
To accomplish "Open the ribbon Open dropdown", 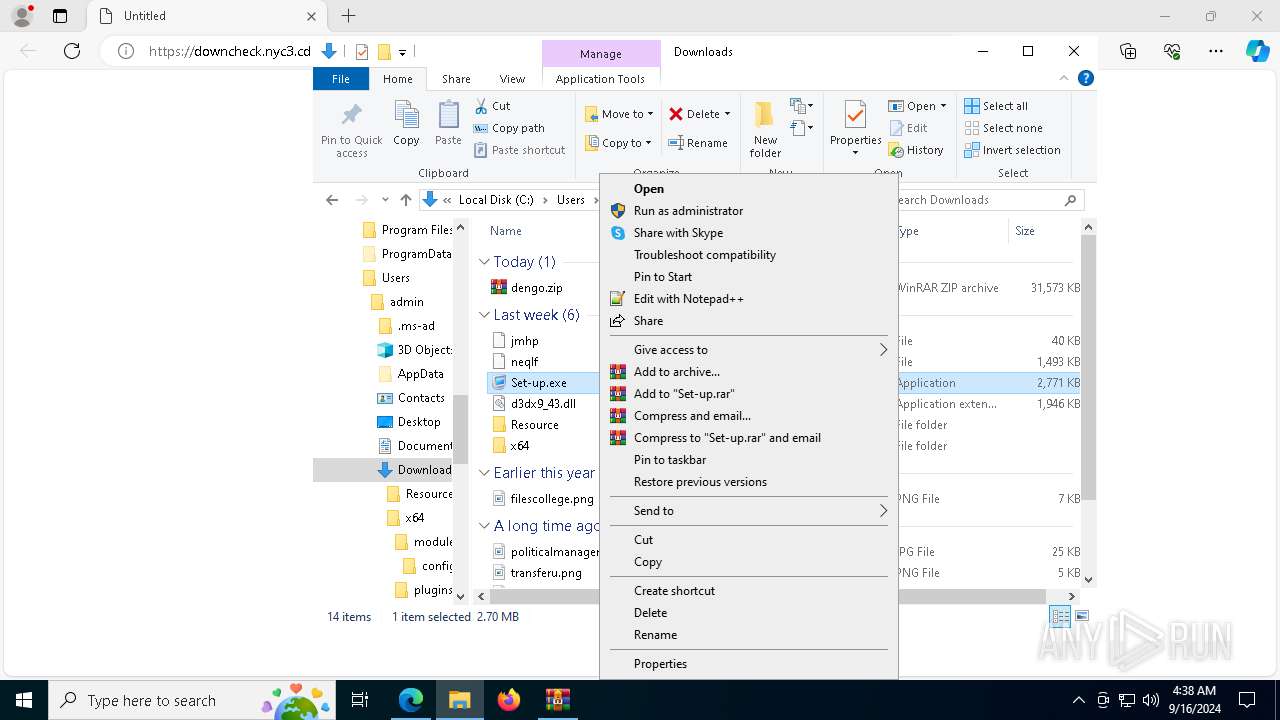I will point(917,106).
